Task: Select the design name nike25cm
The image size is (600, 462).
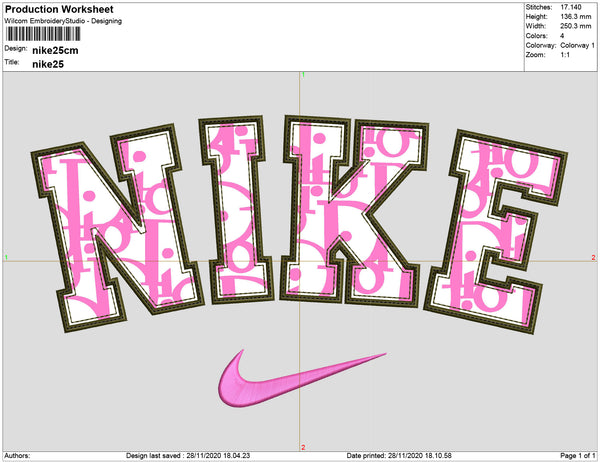Action: pos(55,51)
